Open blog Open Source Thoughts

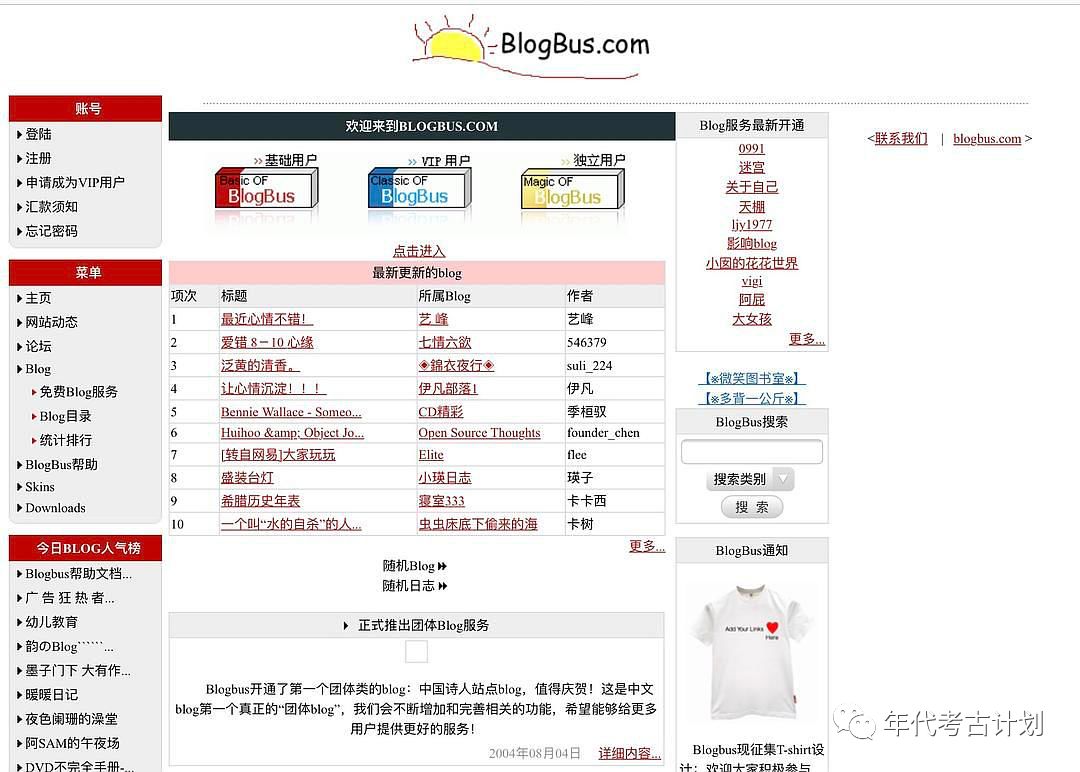coord(479,432)
